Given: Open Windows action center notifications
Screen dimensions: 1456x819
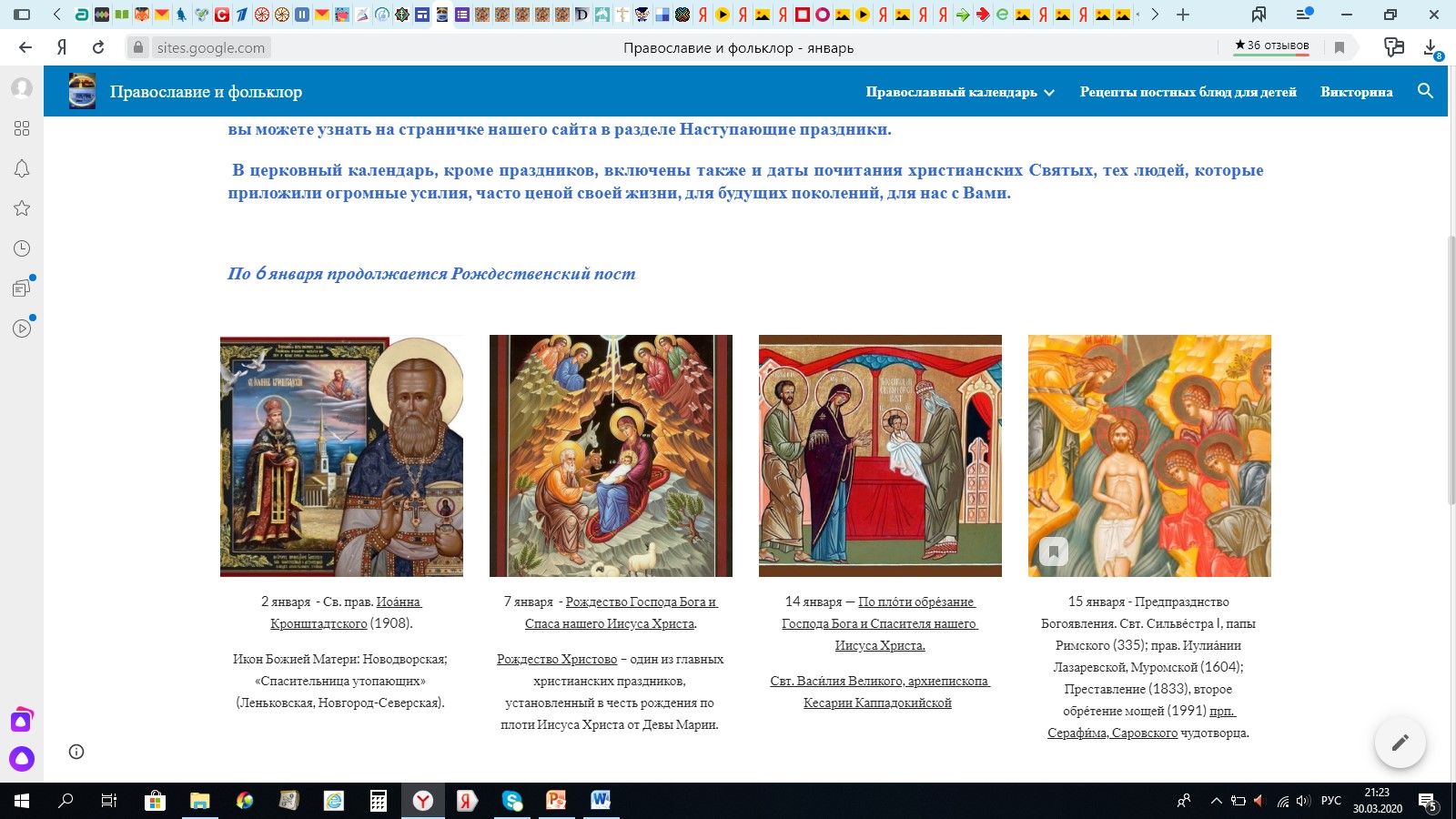Looking at the screenshot, I should pos(1428,801).
